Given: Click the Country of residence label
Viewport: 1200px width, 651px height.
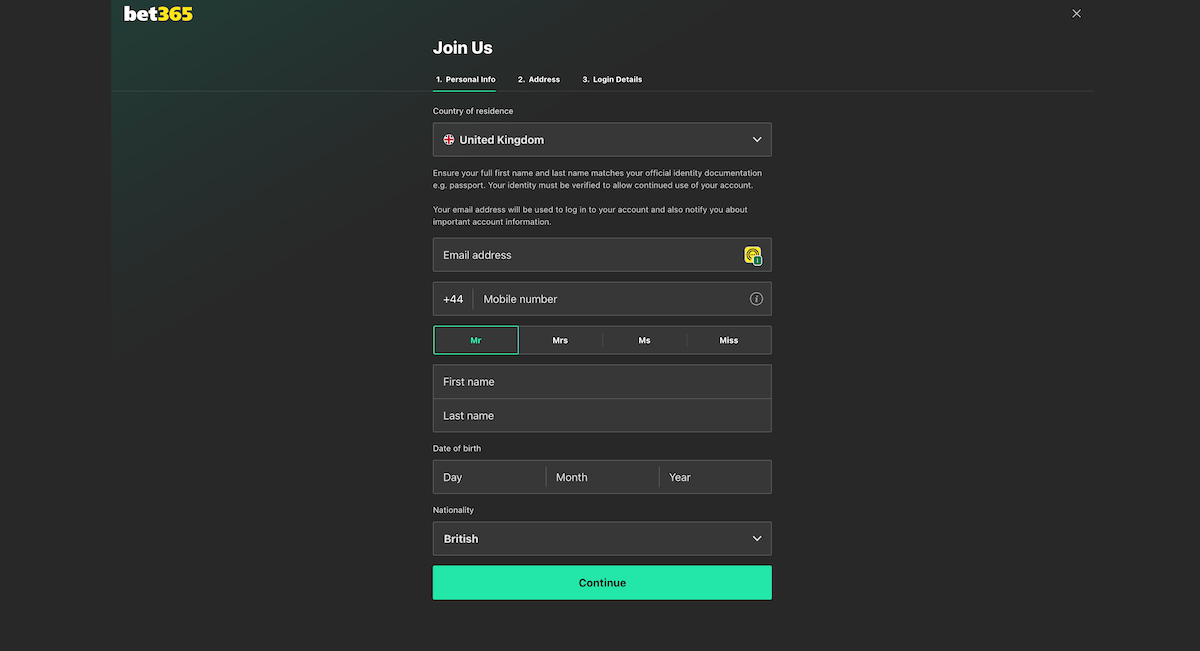Looking at the screenshot, I should coord(473,111).
